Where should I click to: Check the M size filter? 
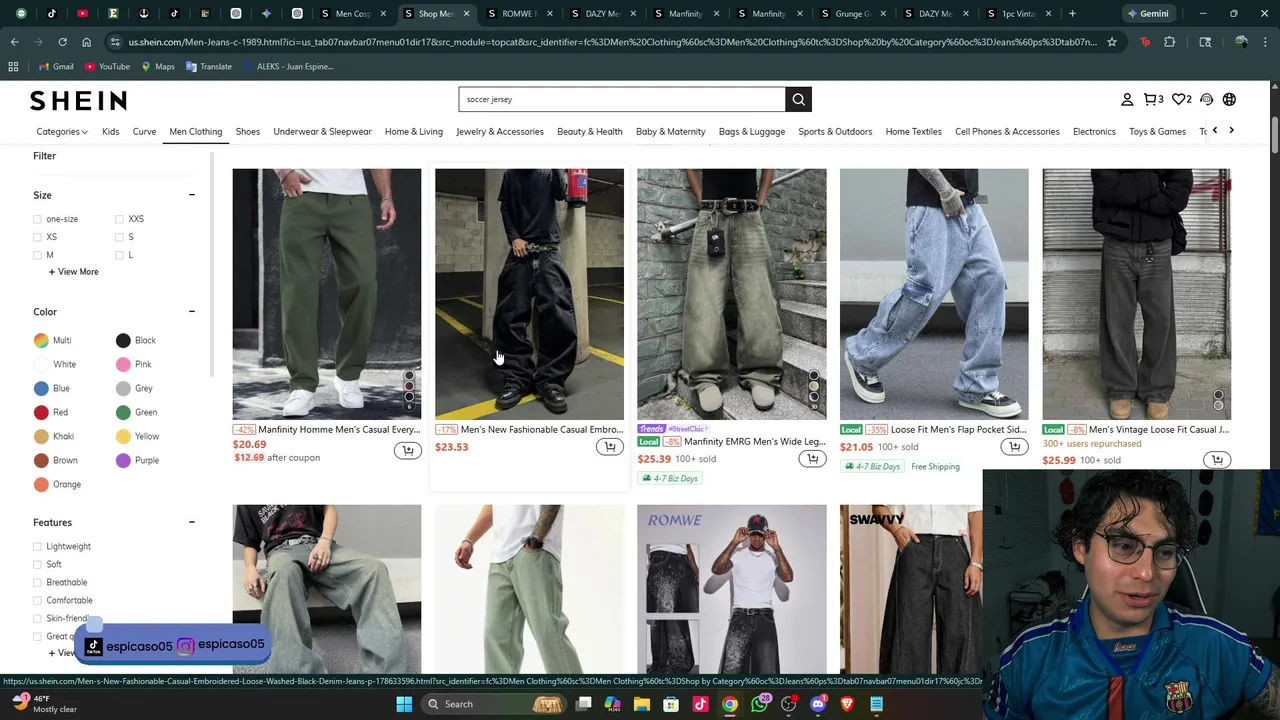coord(38,255)
